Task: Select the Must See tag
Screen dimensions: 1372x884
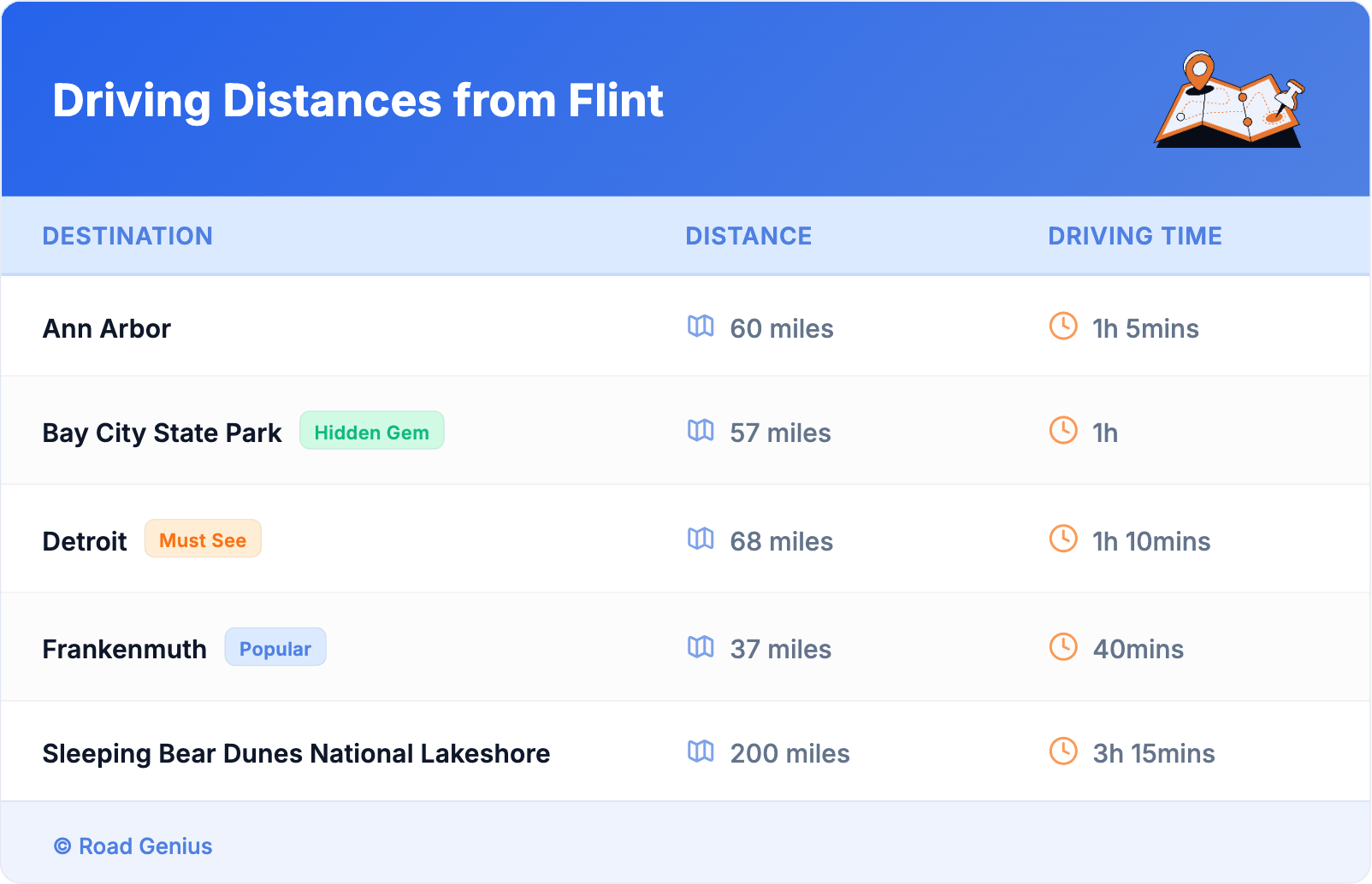Action: click(203, 539)
